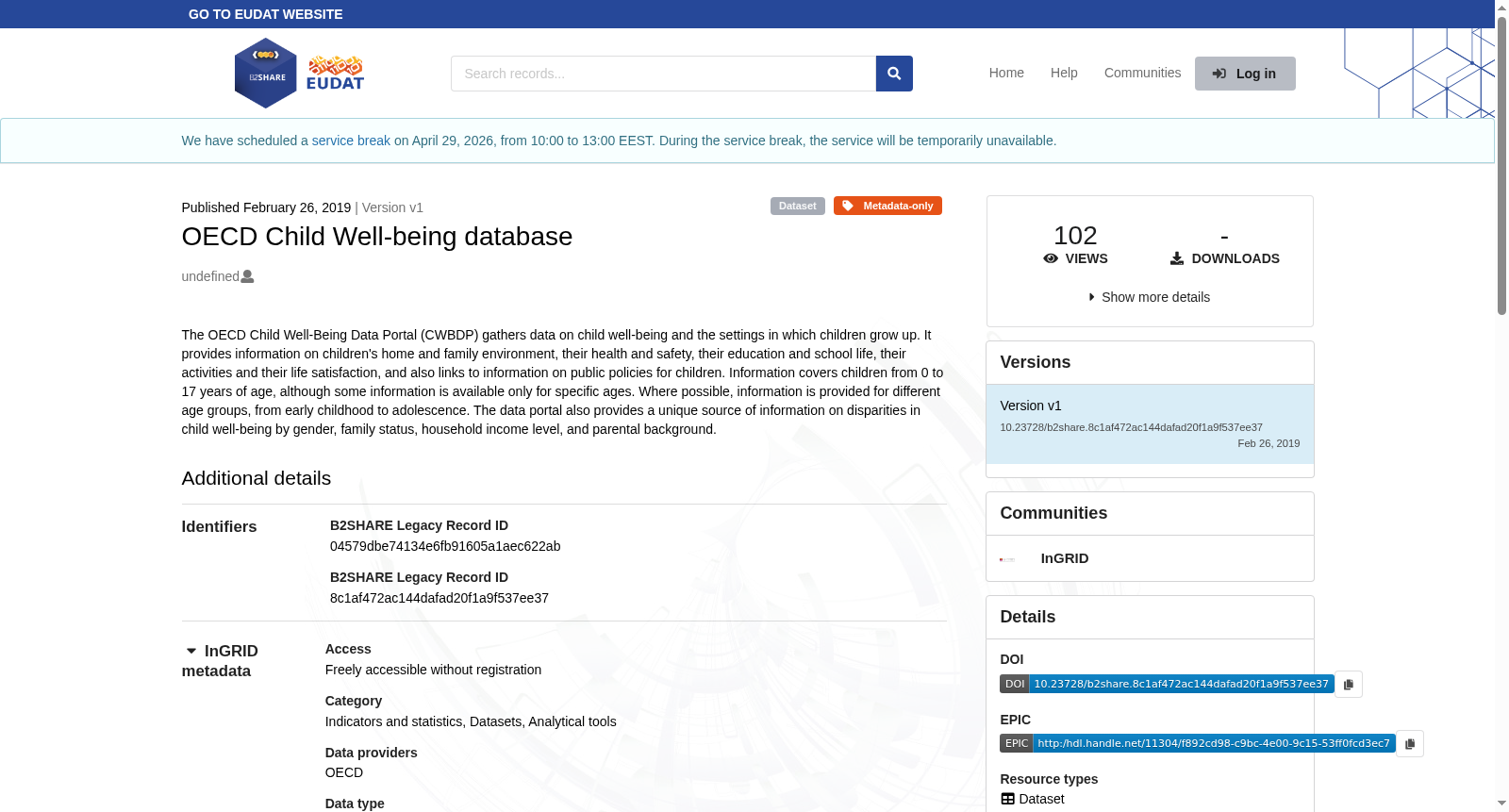
Task: Click the Category value 'Indicators and statistics'
Action: [x=394, y=721]
